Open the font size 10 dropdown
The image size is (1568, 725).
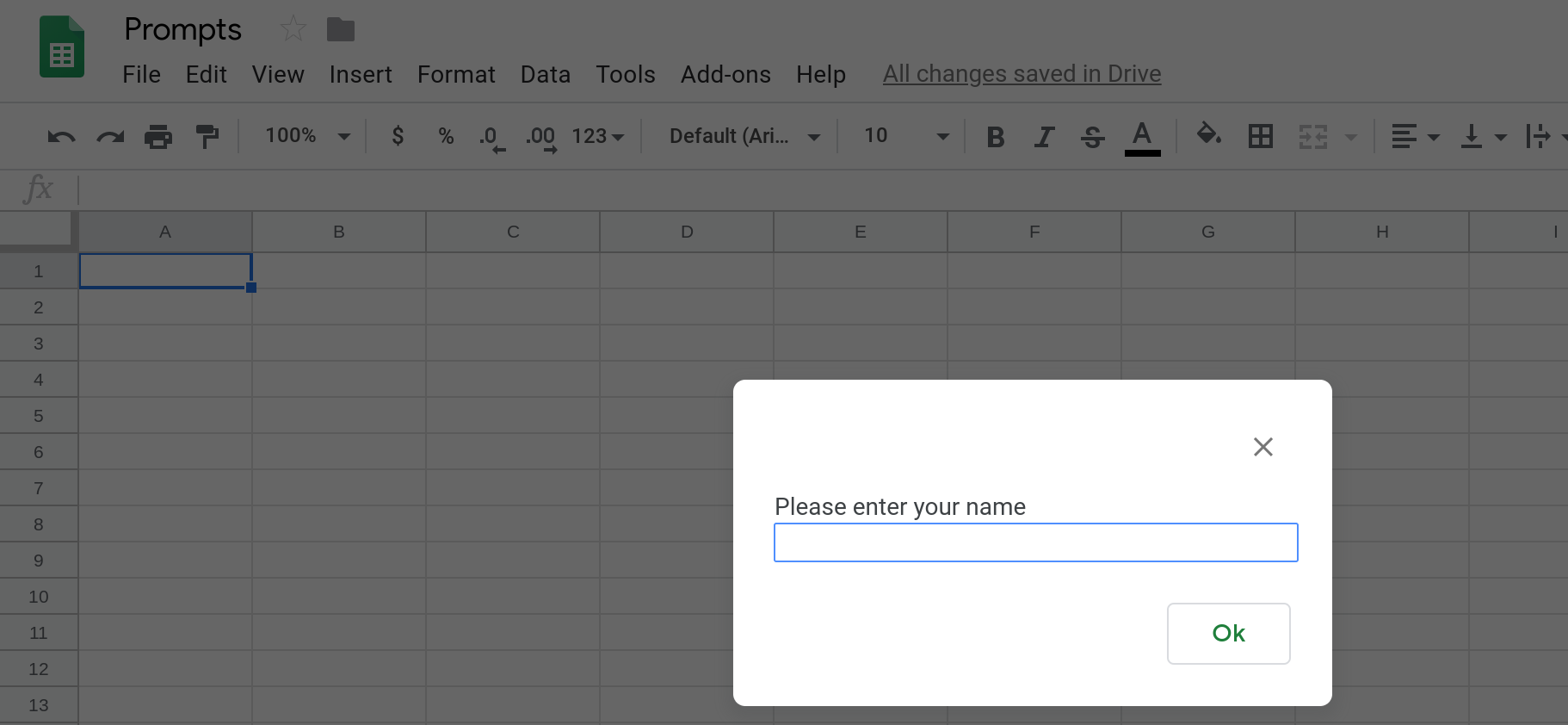(906, 136)
